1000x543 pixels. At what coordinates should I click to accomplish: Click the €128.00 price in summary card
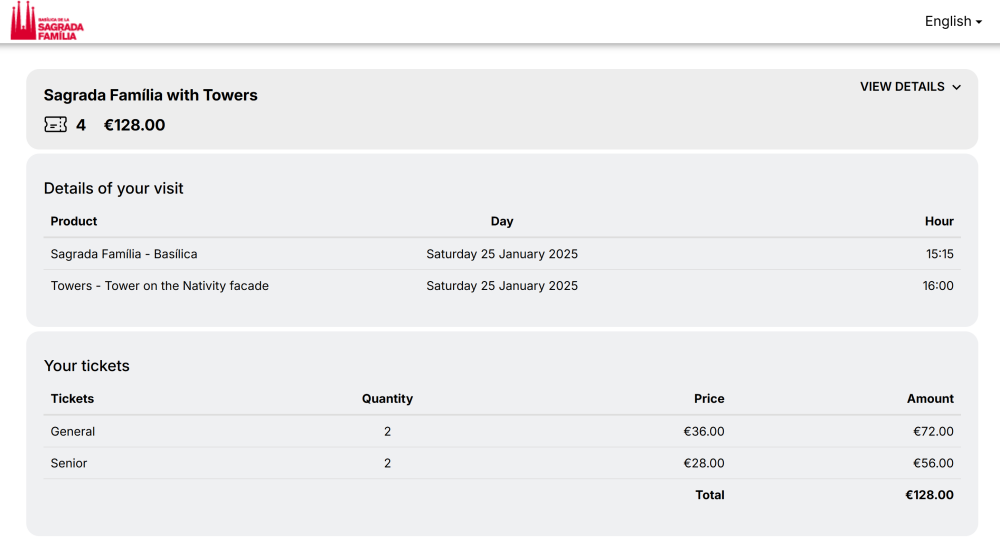tap(135, 125)
